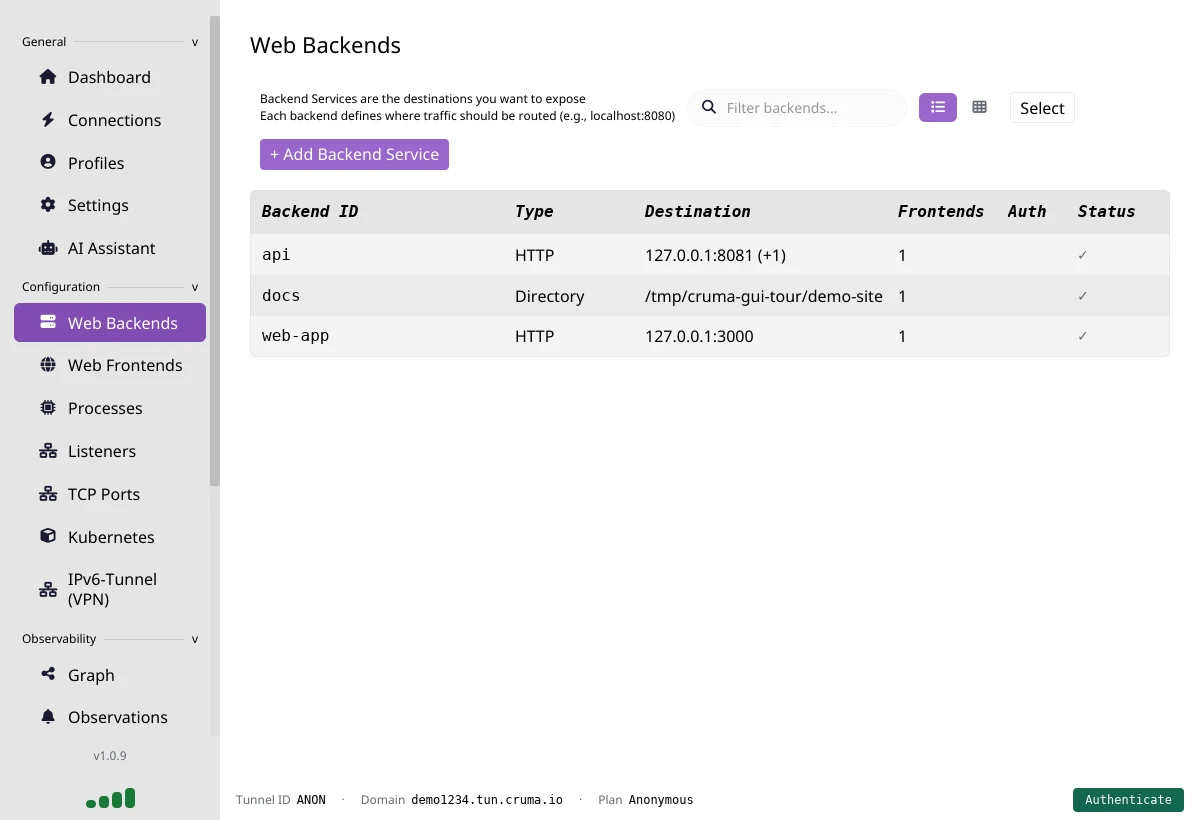
Task: Click the status checkmark in docs row
Action: coord(1083,296)
